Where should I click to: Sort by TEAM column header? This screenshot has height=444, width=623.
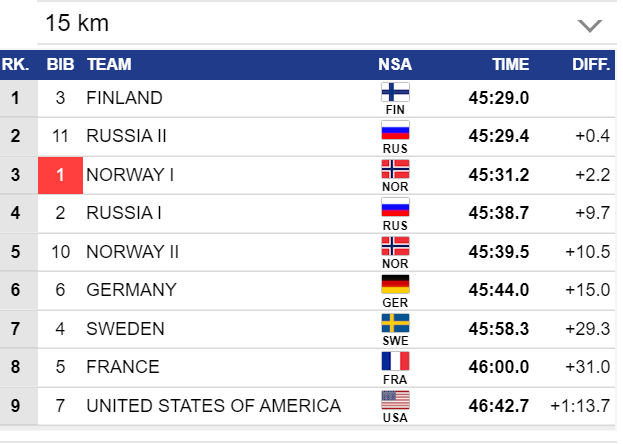[x=109, y=65]
